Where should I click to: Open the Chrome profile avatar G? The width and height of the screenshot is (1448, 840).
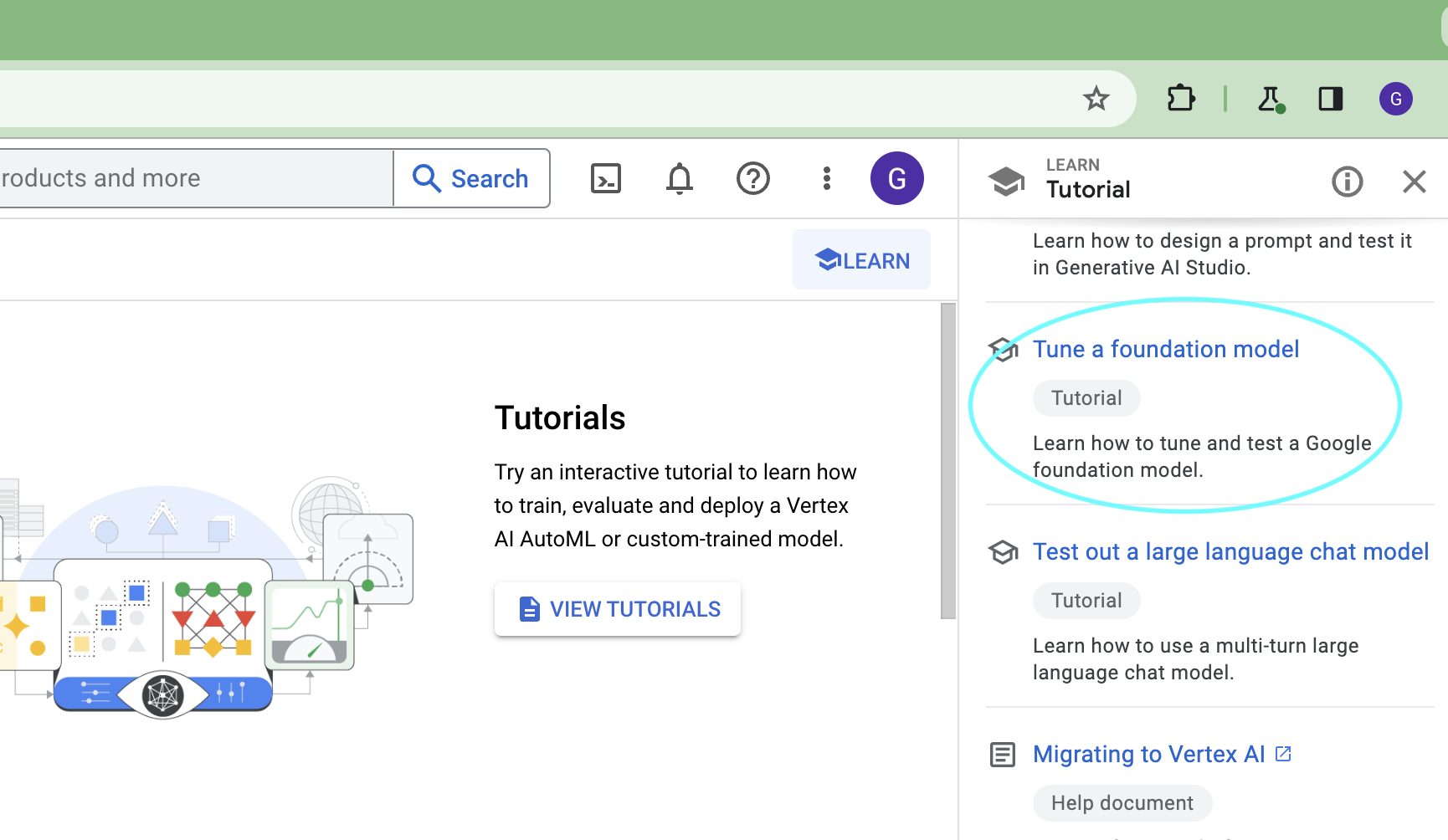click(1396, 99)
